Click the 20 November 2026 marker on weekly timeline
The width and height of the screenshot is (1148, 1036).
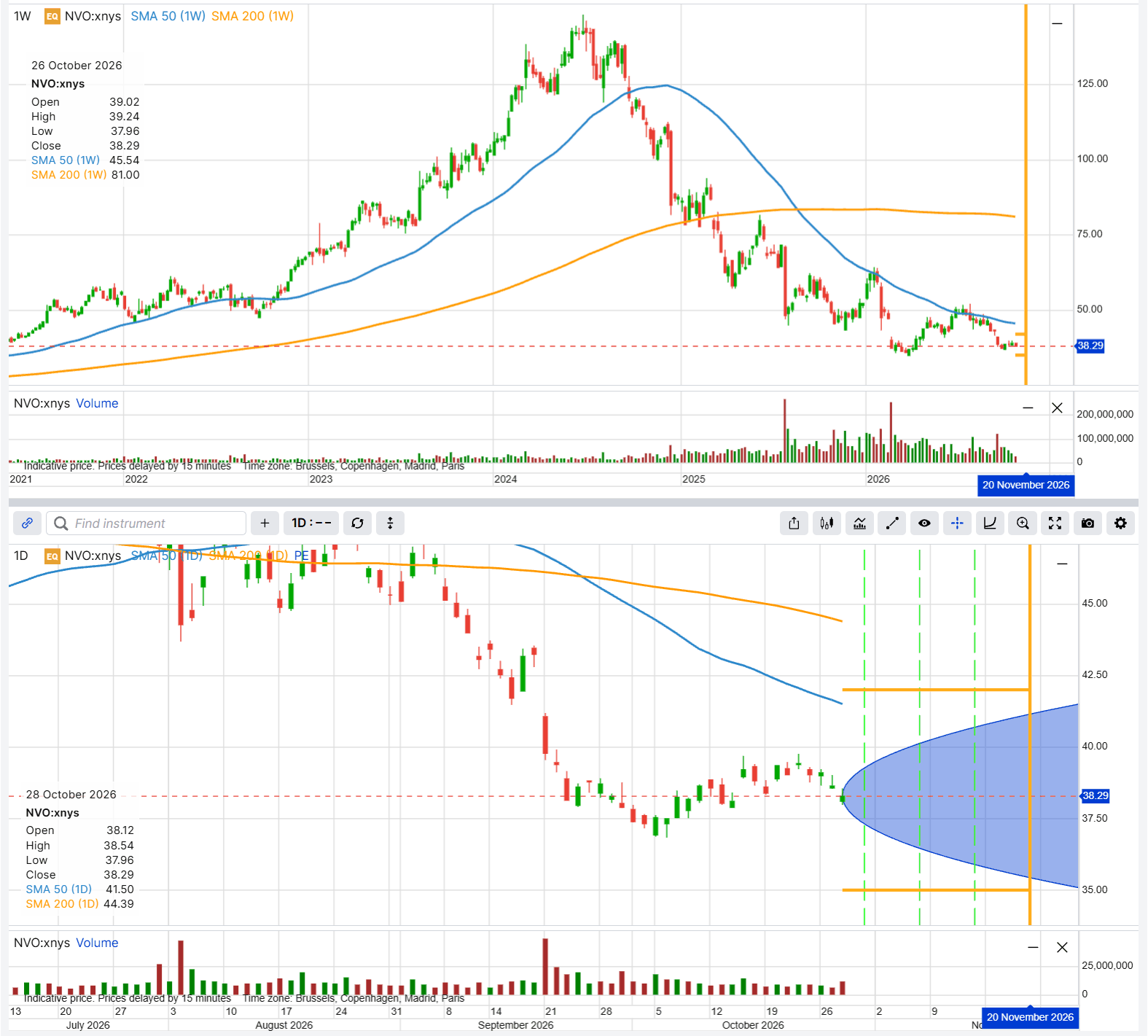[1026, 486]
